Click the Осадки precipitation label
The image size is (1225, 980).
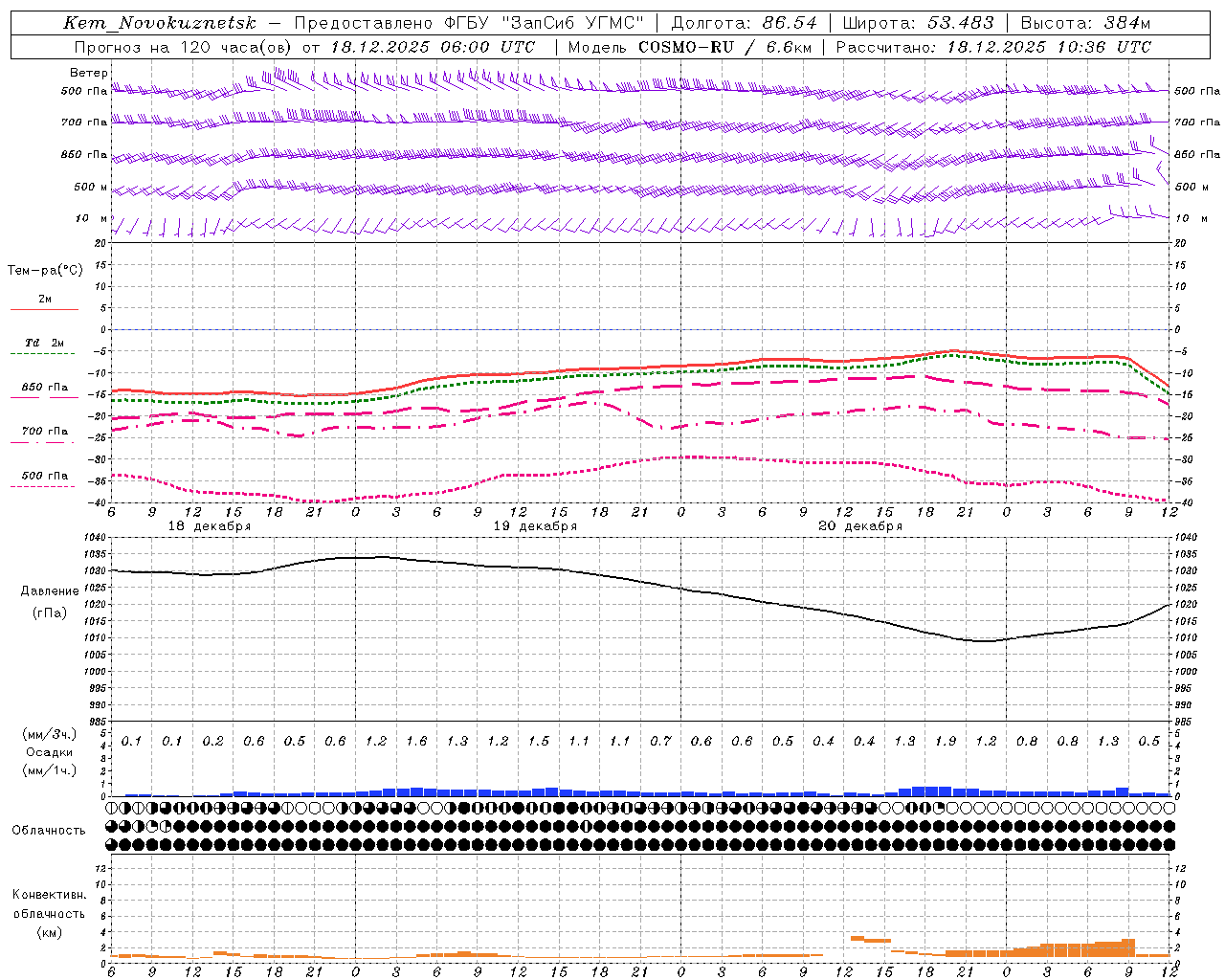[x=51, y=752]
